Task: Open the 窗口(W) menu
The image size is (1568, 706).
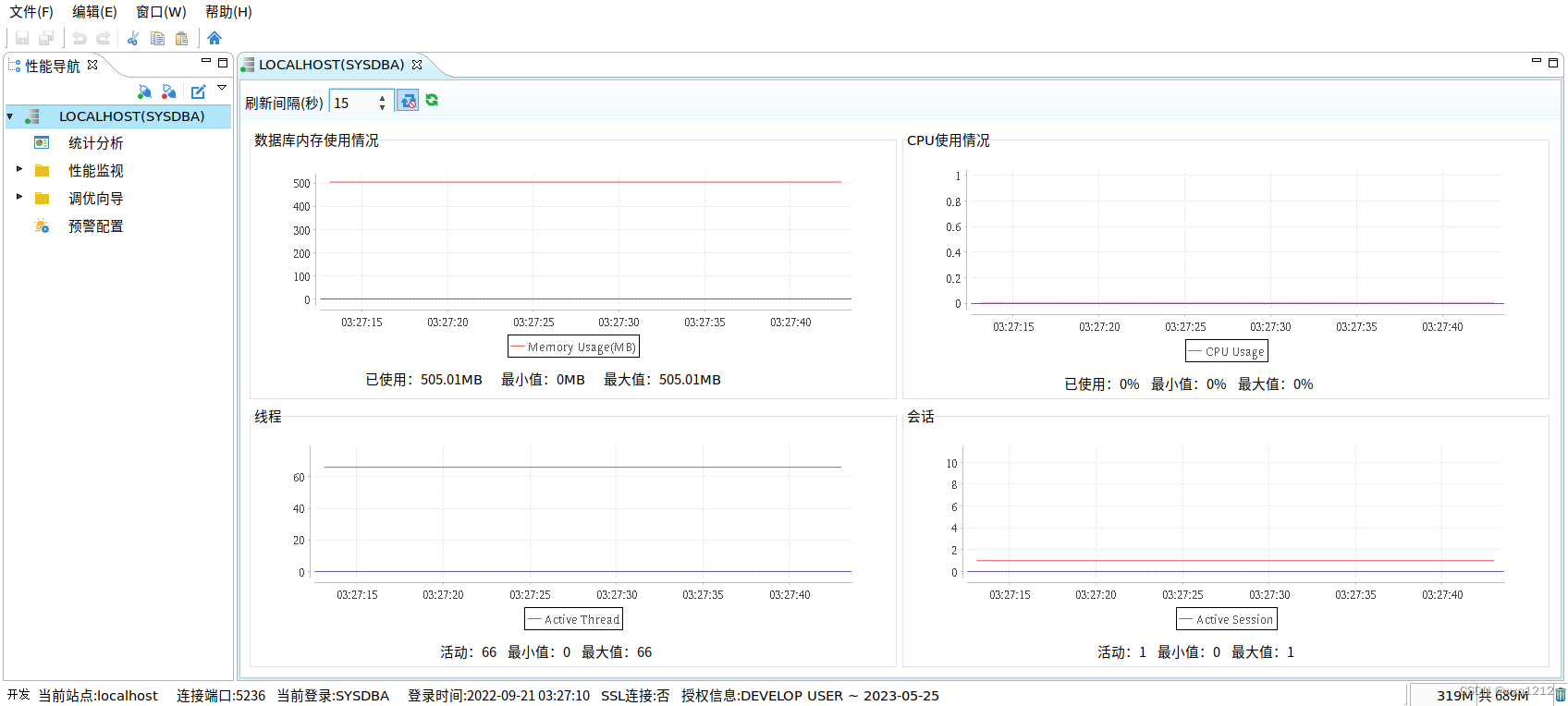Action: tap(161, 12)
